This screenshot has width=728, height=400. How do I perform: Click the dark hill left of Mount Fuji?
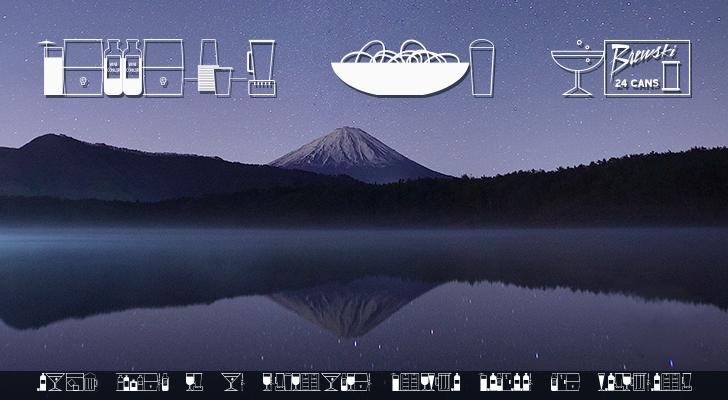point(60,160)
